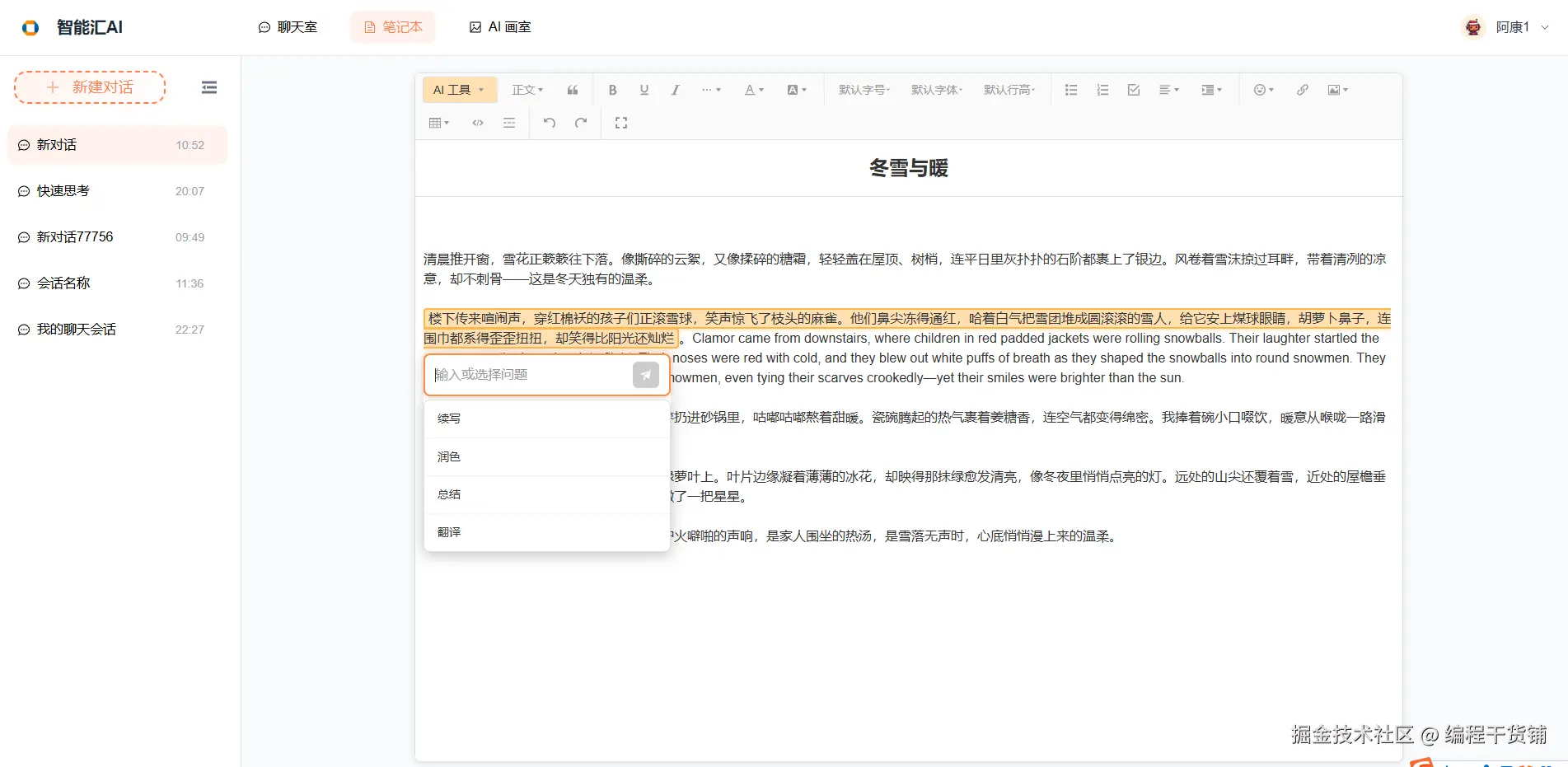Toggle bold formatting in the editor toolbar
The image size is (1568, 767).
pos(613,90)
